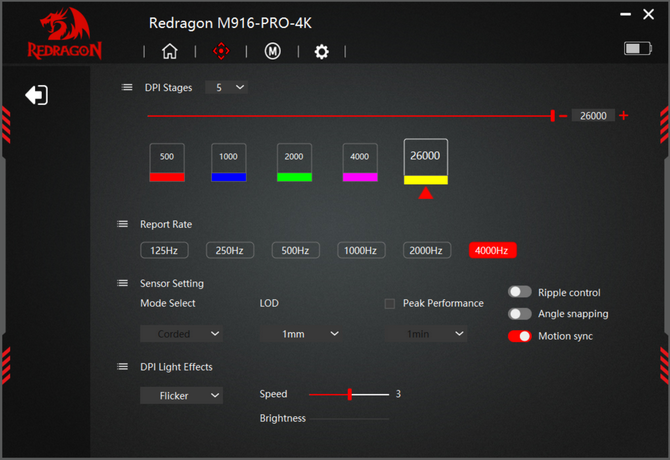
Task: Click the exit profile arrow icon
Action: (x=37, y=95)
